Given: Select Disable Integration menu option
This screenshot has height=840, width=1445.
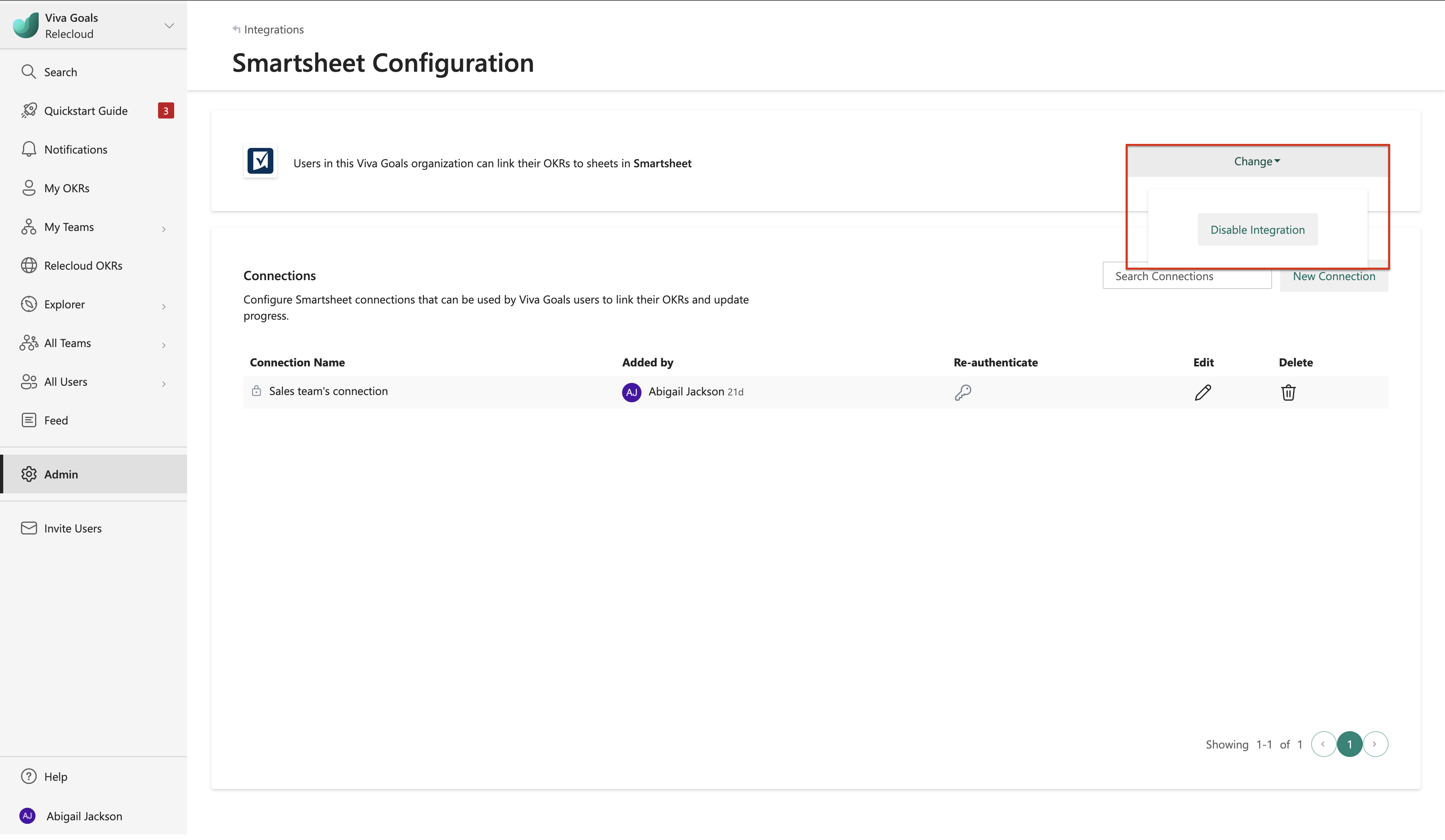Looking at the screenshot, I should pos(1257,230).
